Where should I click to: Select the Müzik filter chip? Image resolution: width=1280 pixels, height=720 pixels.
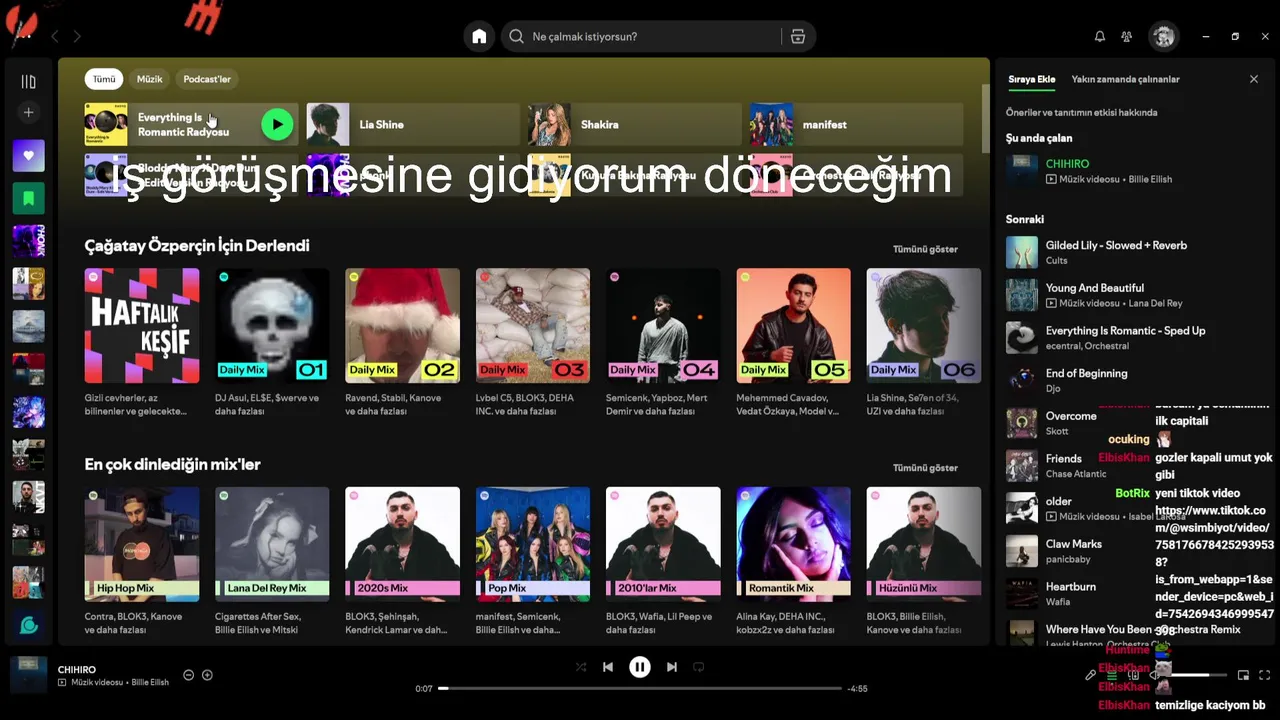pyautogui.click(x=150, y=79)
